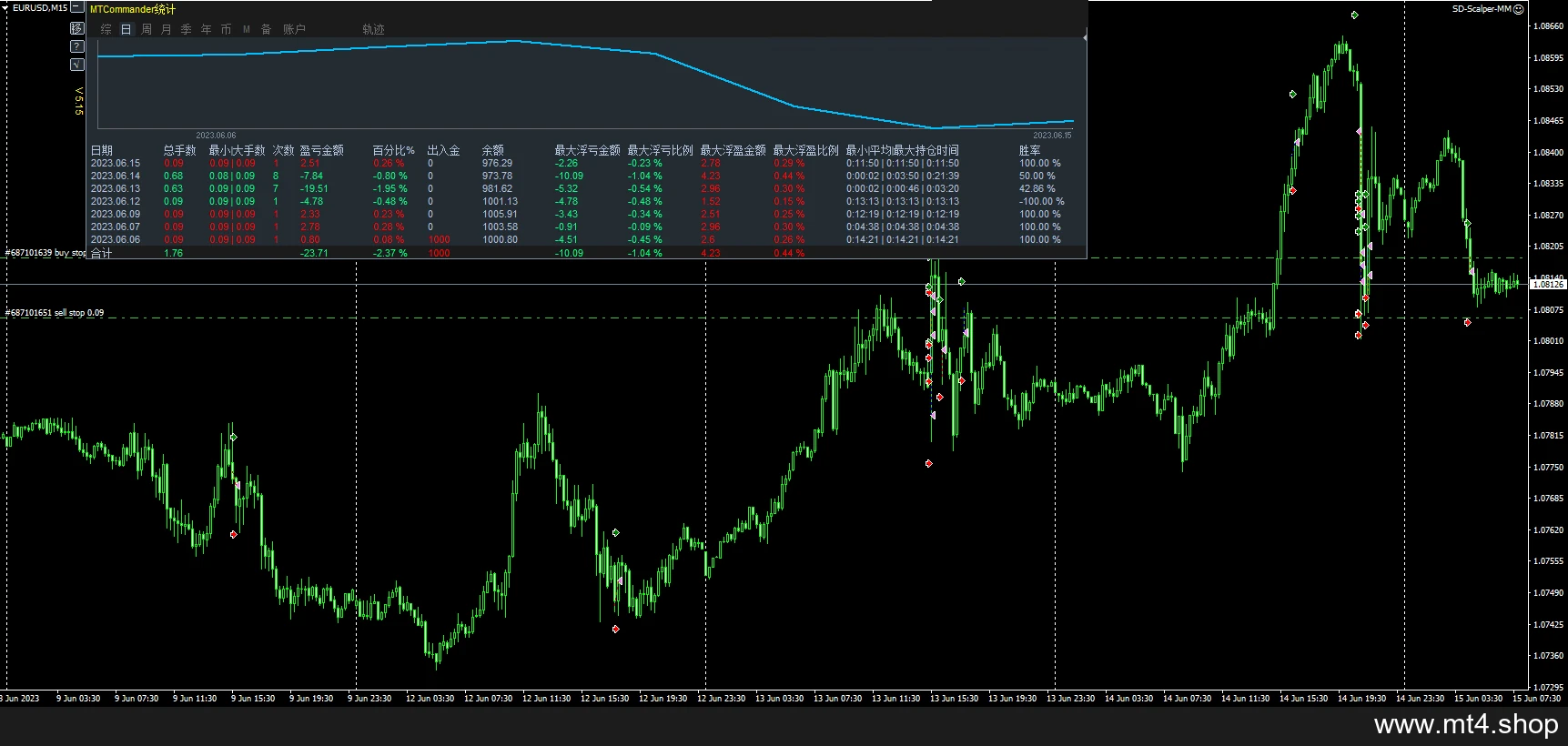The height and width of the screenshot is (746, 1568).
Task: Select the 周 weekly statistics tab
Action: point(147,29)
